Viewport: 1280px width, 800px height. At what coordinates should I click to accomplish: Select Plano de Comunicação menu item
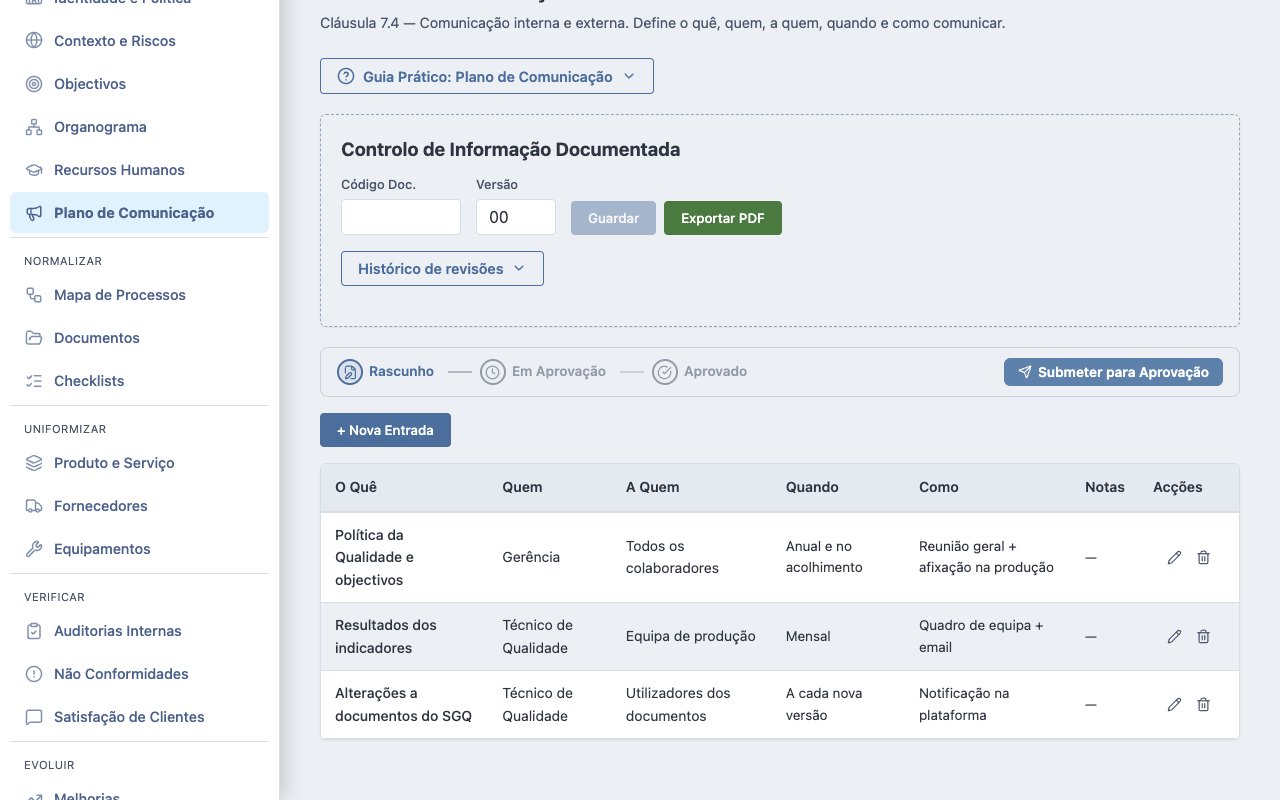tap(139, 213)
